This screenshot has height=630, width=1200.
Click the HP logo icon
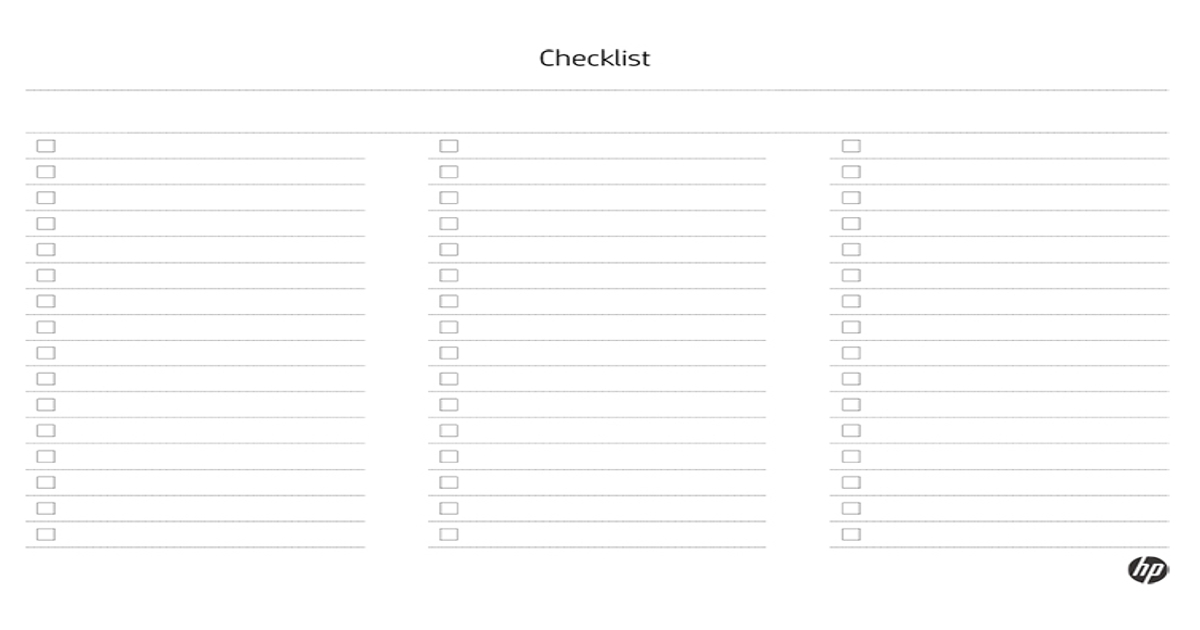(1148, 569)
